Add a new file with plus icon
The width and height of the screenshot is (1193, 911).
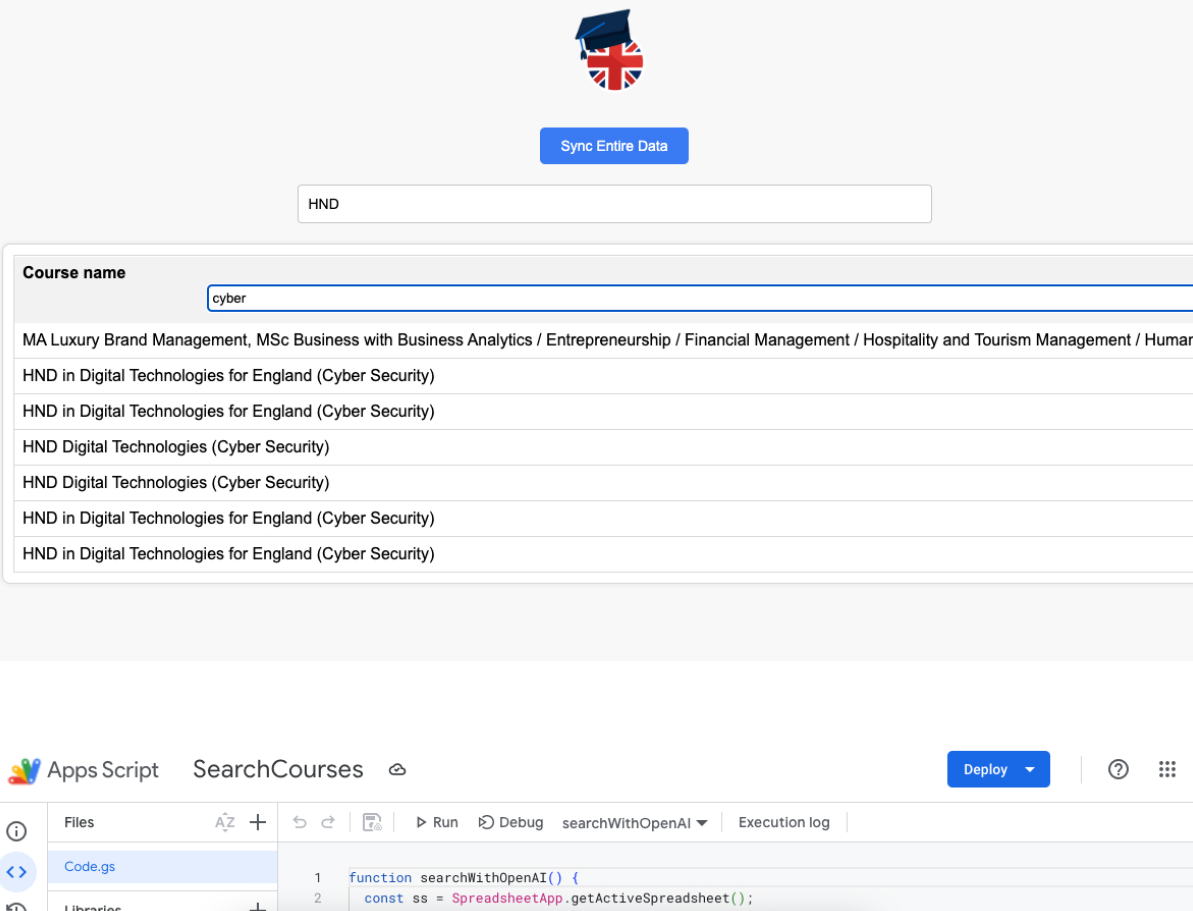coord(258,822)
